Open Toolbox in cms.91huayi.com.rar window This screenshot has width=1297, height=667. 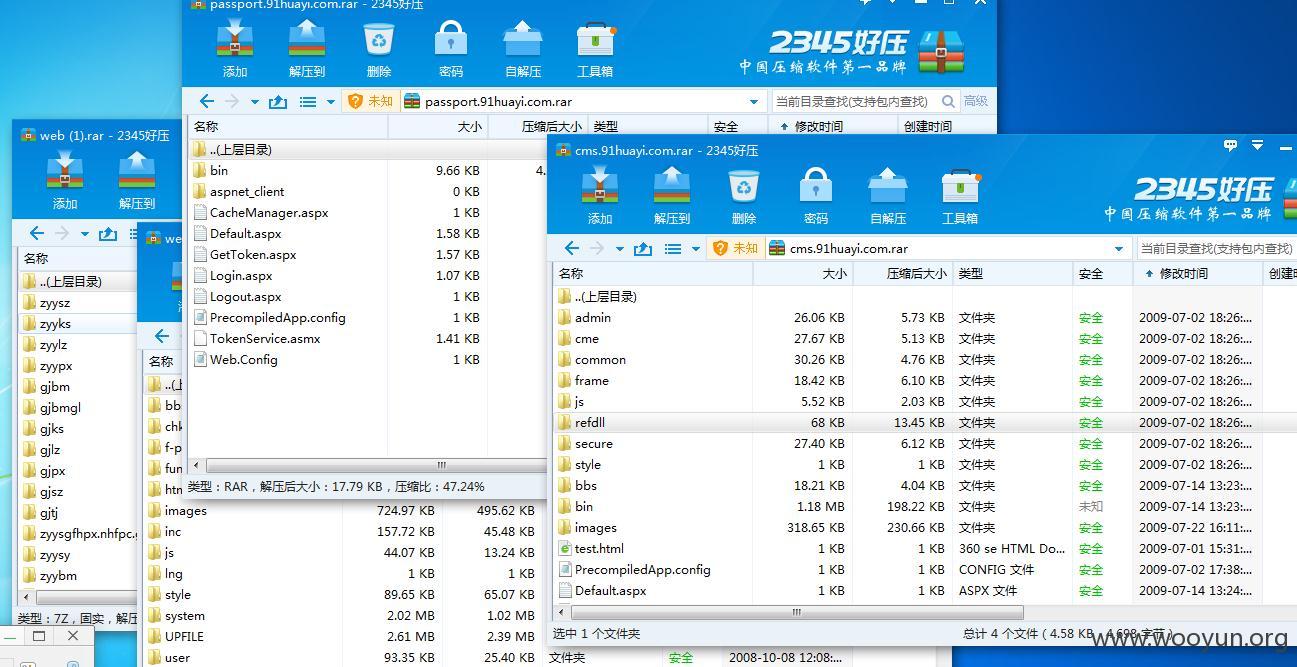[x=960, y=188]
